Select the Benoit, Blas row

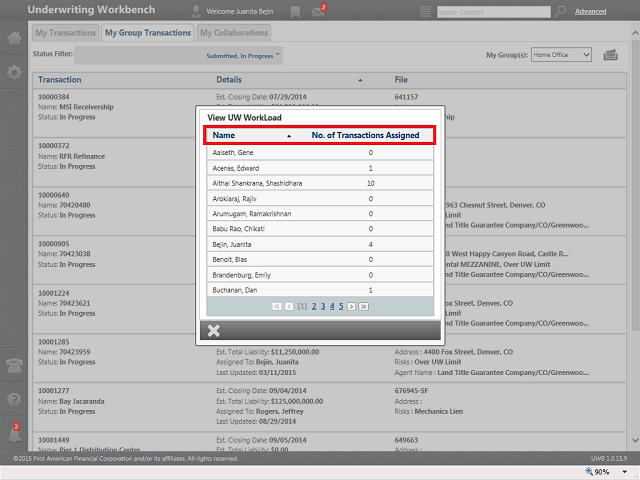coord(320,260)
